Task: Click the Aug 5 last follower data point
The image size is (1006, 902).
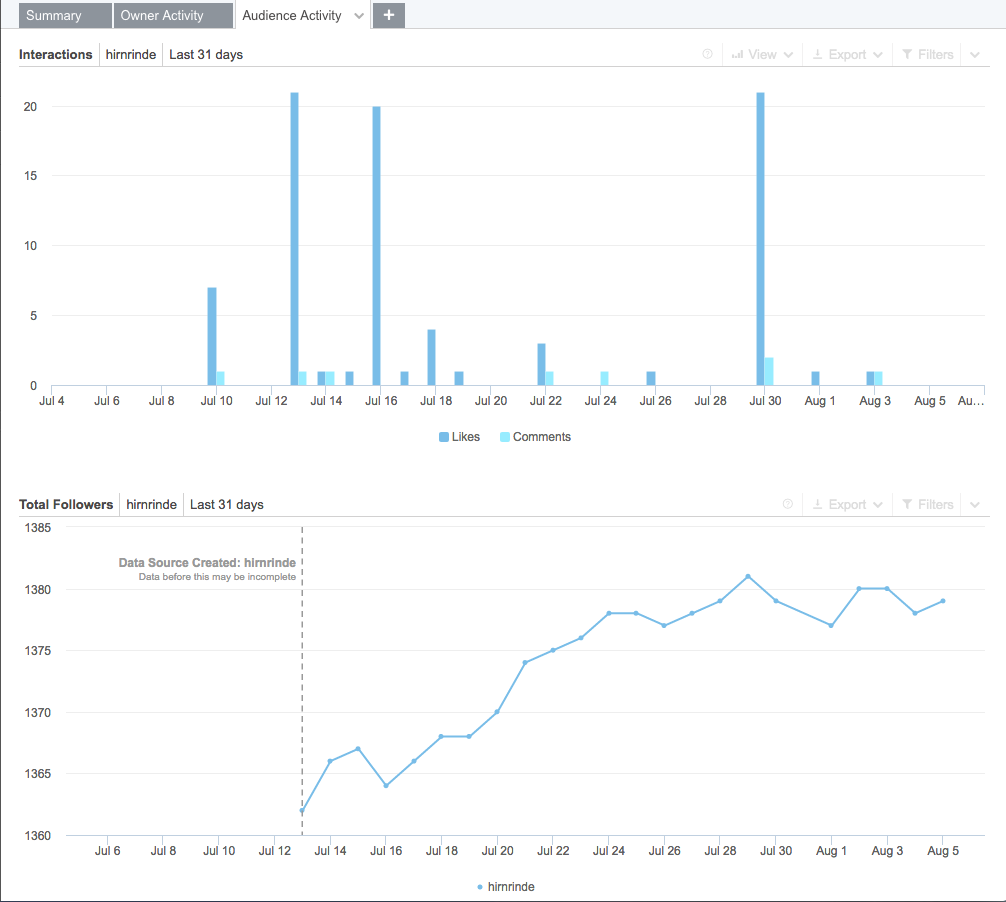Action: click(x=943, y=601)
